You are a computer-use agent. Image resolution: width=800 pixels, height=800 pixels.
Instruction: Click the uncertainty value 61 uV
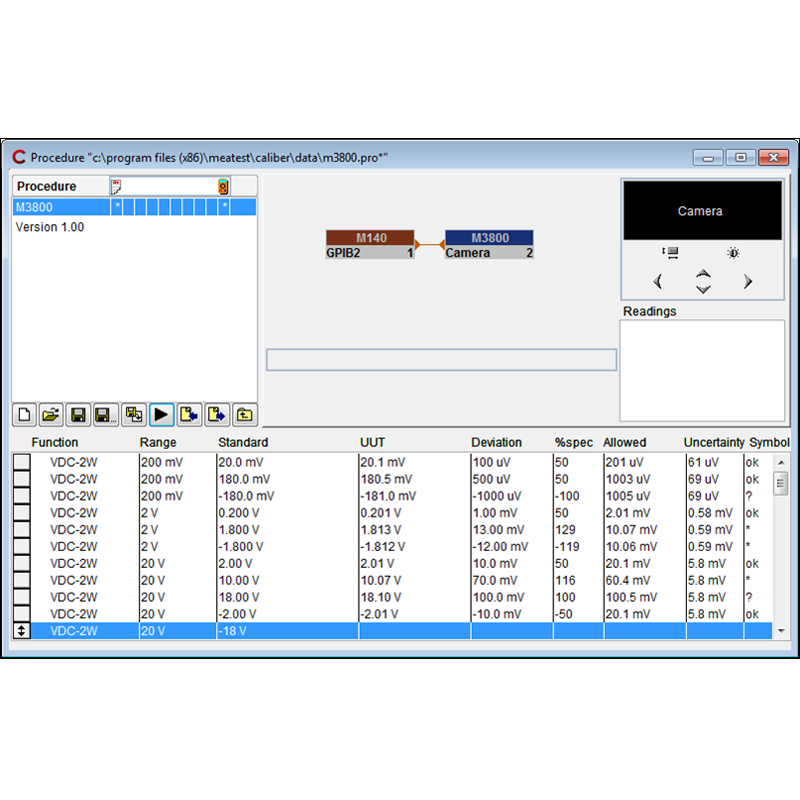tap(703, 462)
